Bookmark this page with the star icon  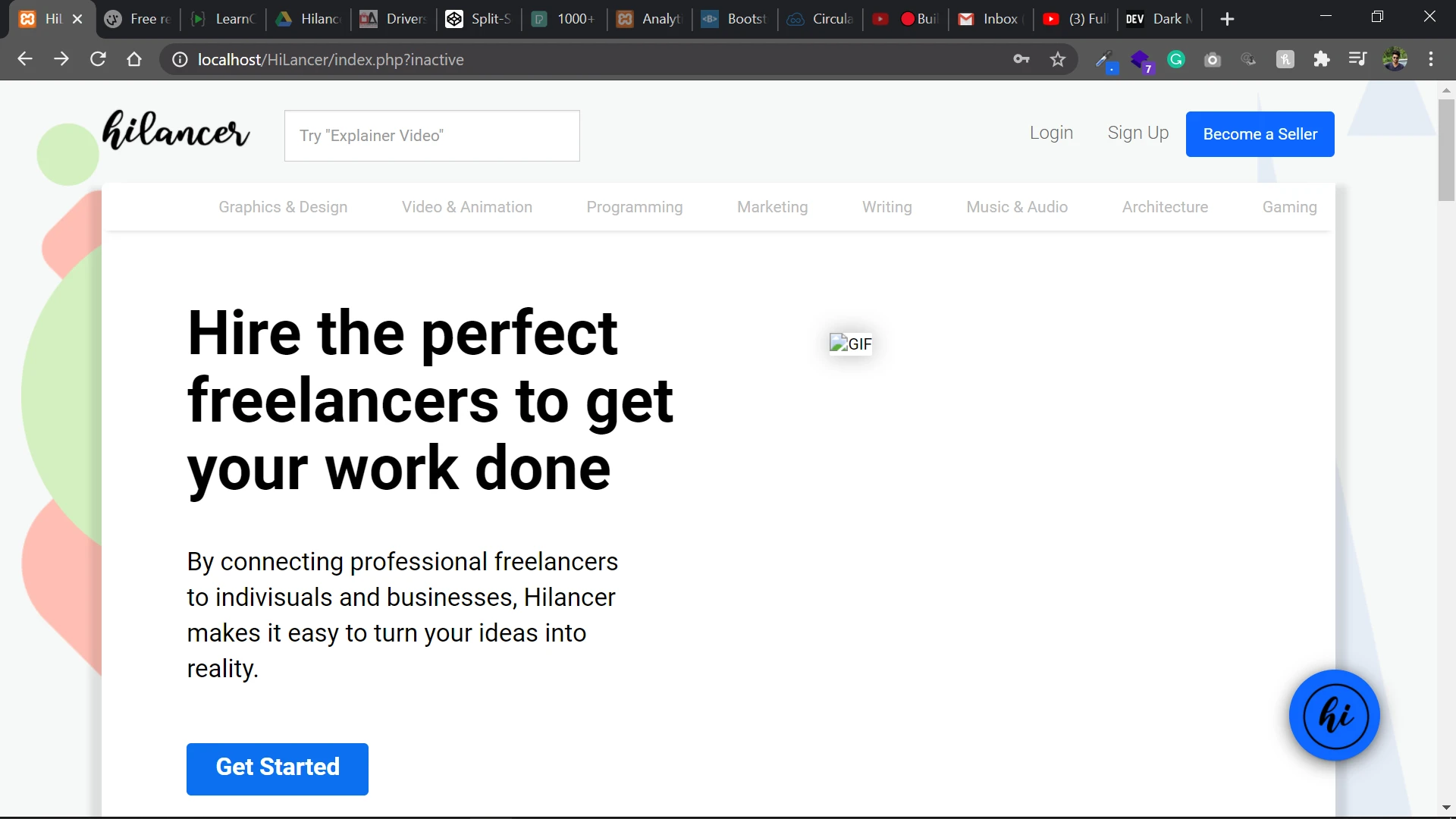click(1058, 59)
